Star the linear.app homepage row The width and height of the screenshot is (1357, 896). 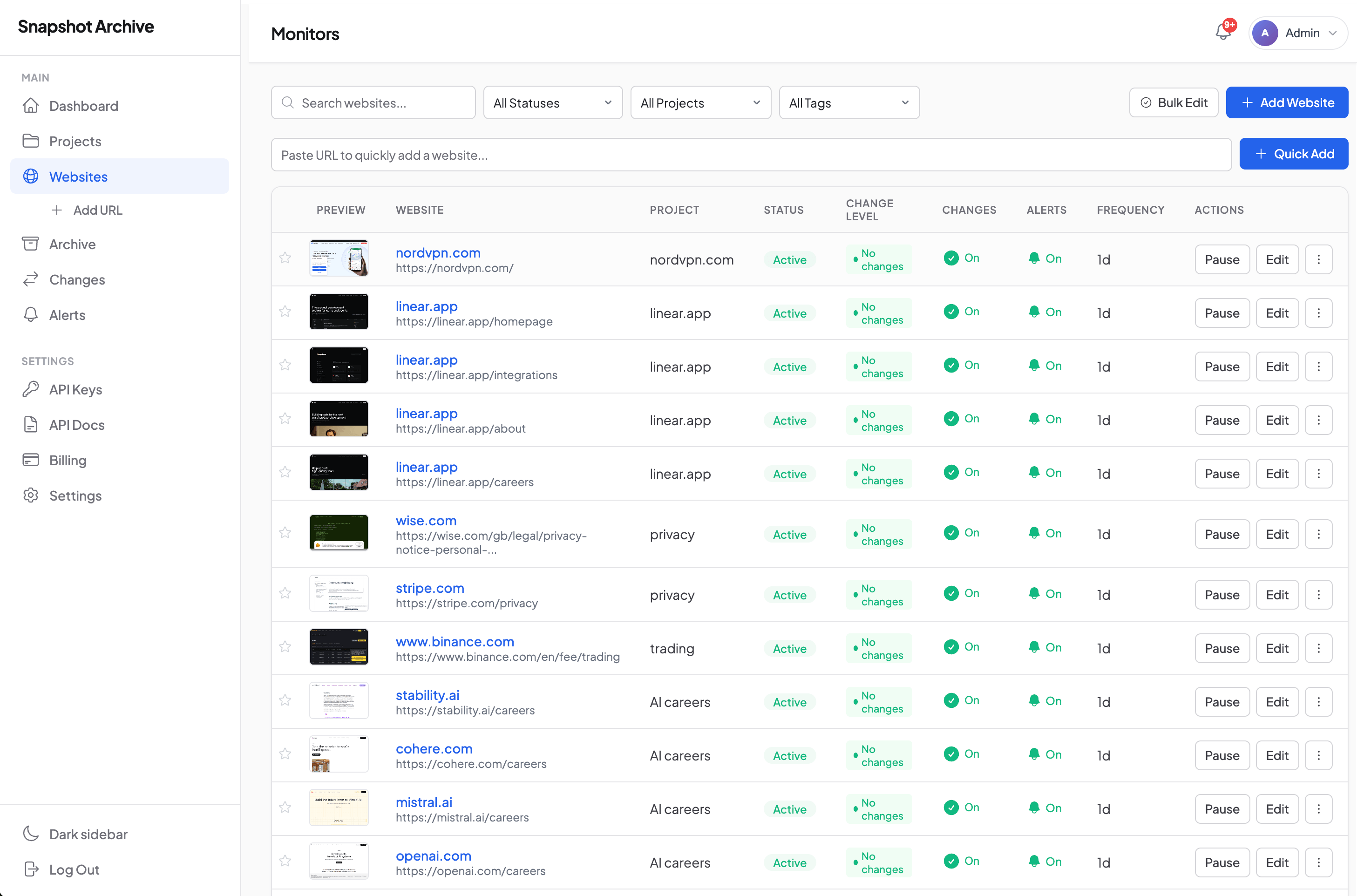pos(285,312)
